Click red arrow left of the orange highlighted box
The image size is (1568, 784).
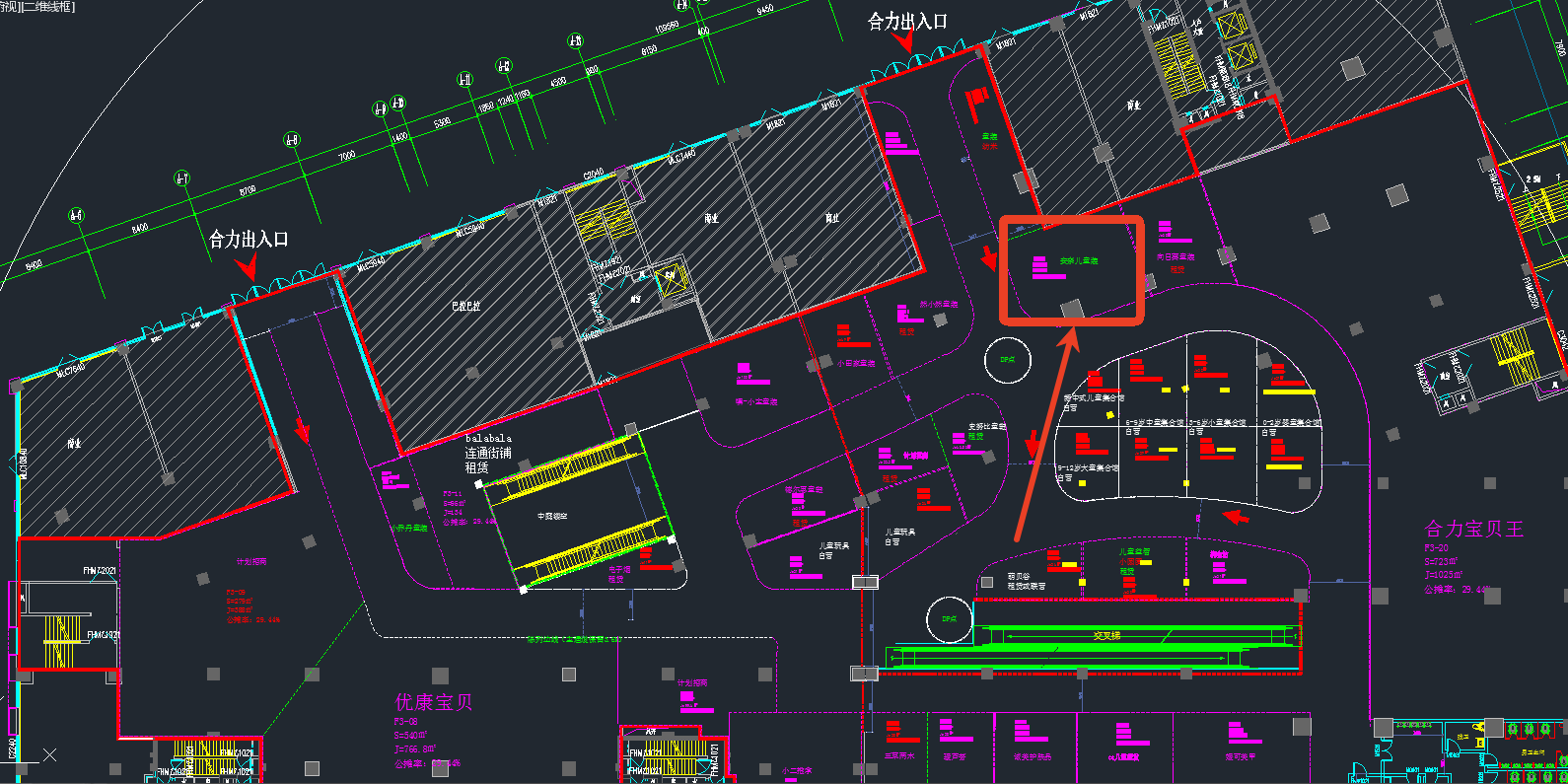[x=988, y=258]
